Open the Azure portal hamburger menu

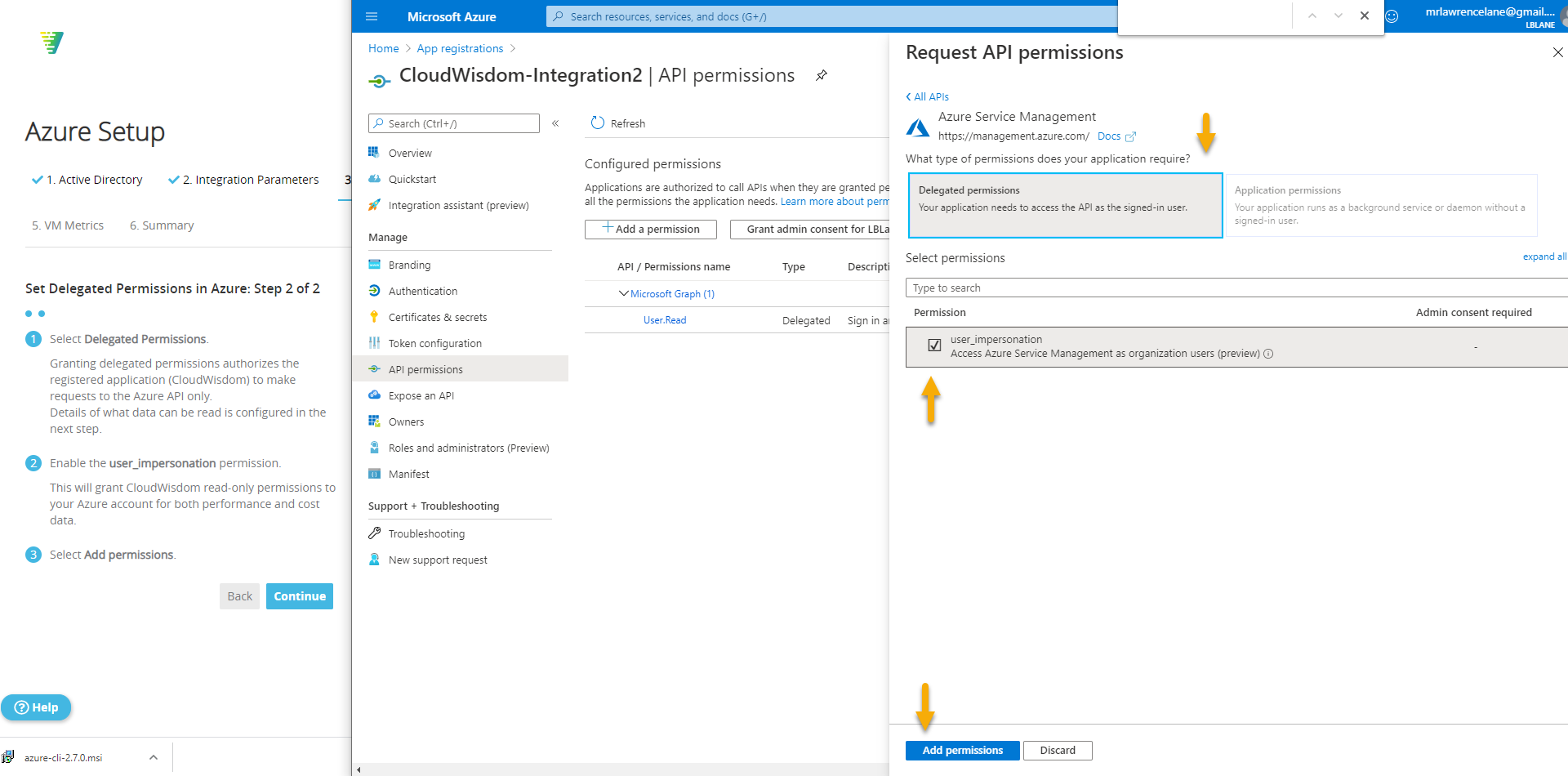[372, 16]
